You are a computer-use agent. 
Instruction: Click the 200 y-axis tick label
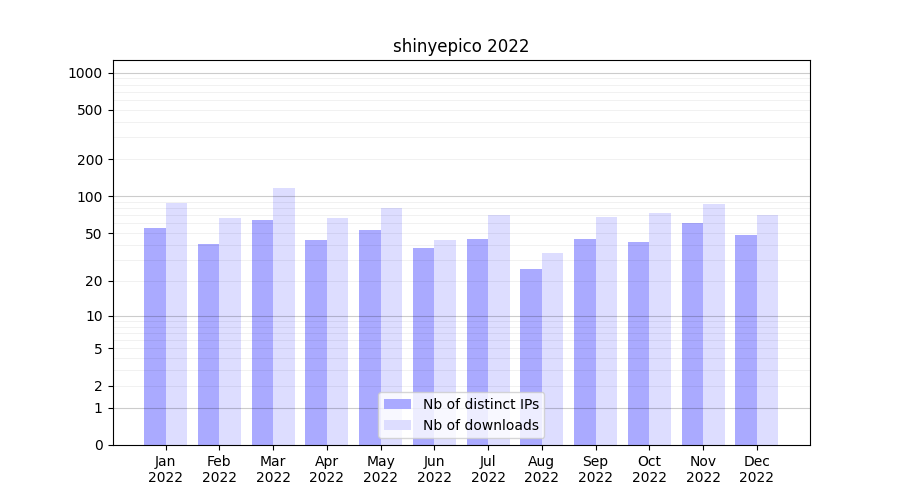pos(91,160)
